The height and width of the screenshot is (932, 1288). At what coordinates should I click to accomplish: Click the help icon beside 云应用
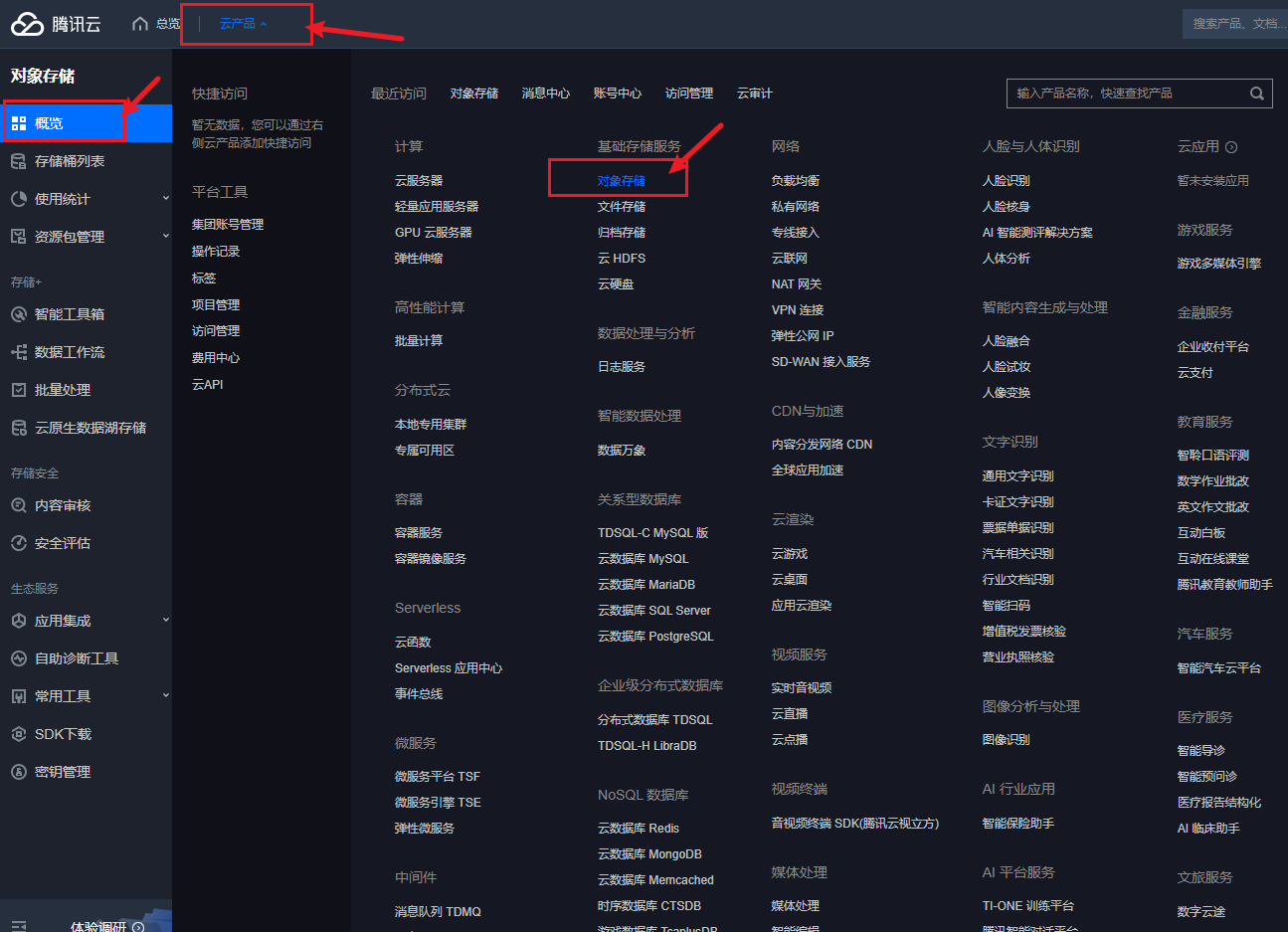click(x=1231, y=147)
